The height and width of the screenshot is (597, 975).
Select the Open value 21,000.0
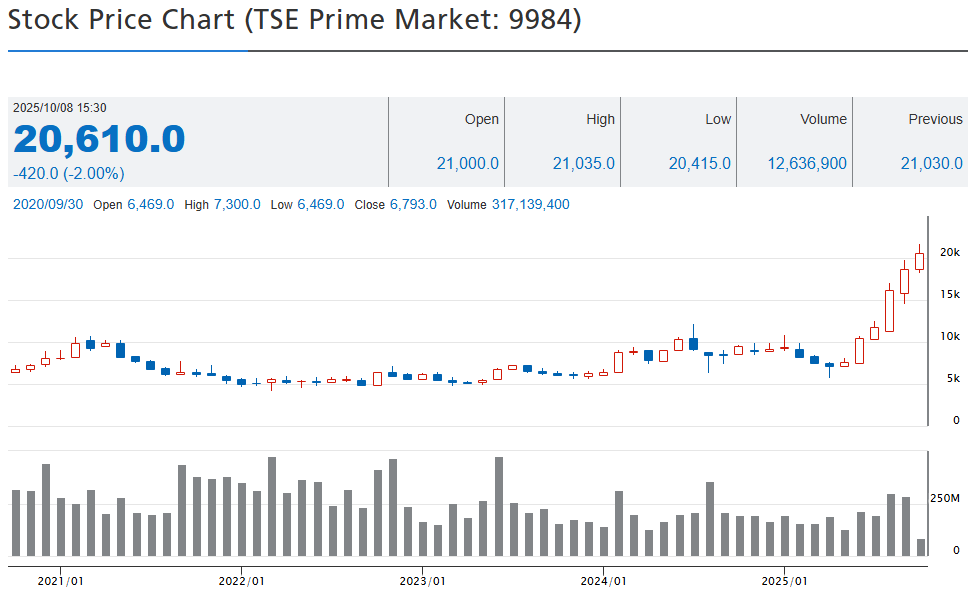[x=467, y=163]
